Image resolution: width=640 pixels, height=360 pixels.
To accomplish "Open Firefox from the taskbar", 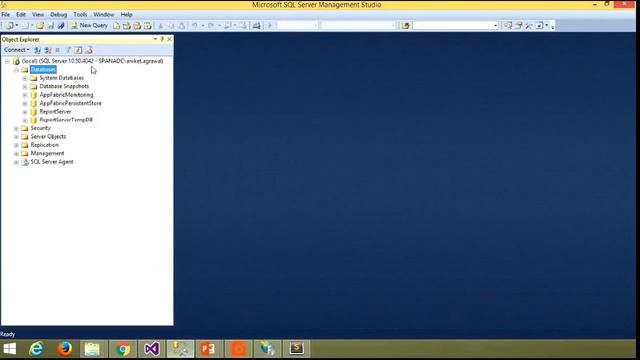I will pyautogui.click(x=64, y=349).
